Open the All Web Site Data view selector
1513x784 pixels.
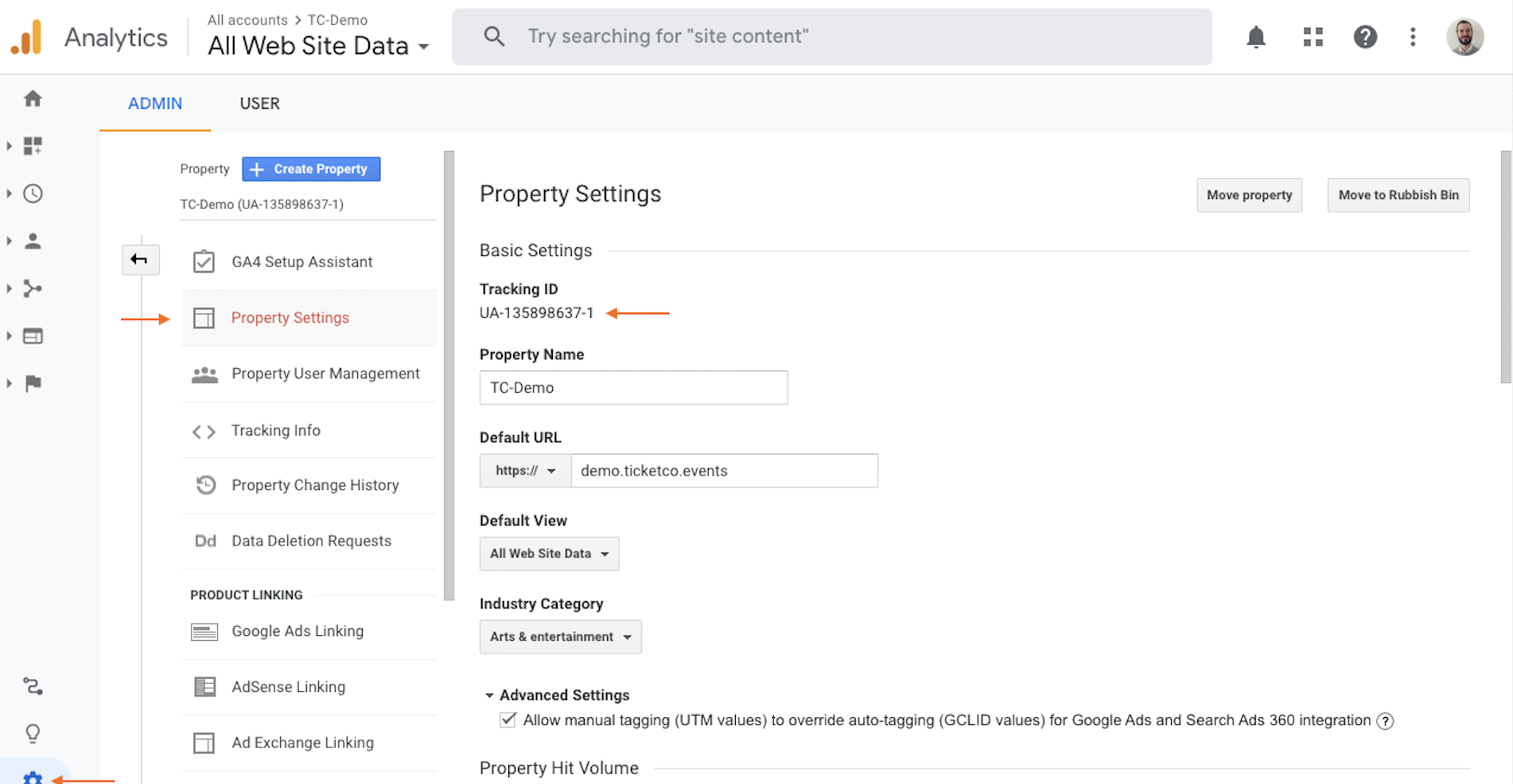pyautogui.click(x=318, y=46)
